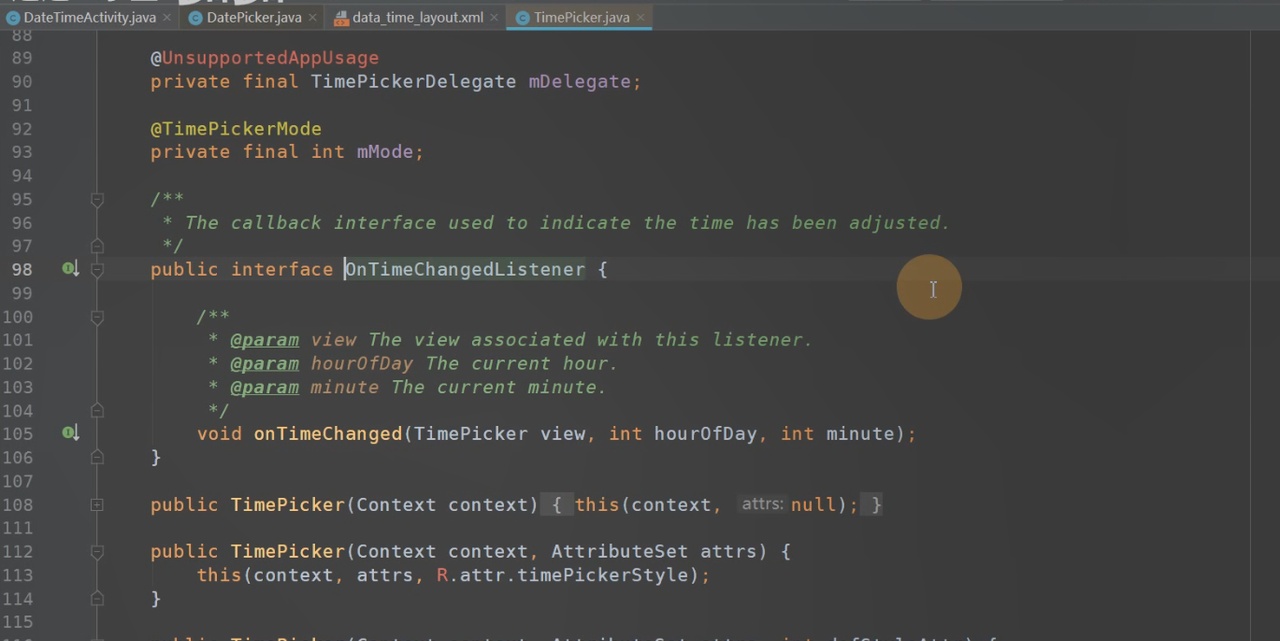The image size is (1280, 641).
Task: Click line number 112 in the gutter
Action: click(17, 551)
